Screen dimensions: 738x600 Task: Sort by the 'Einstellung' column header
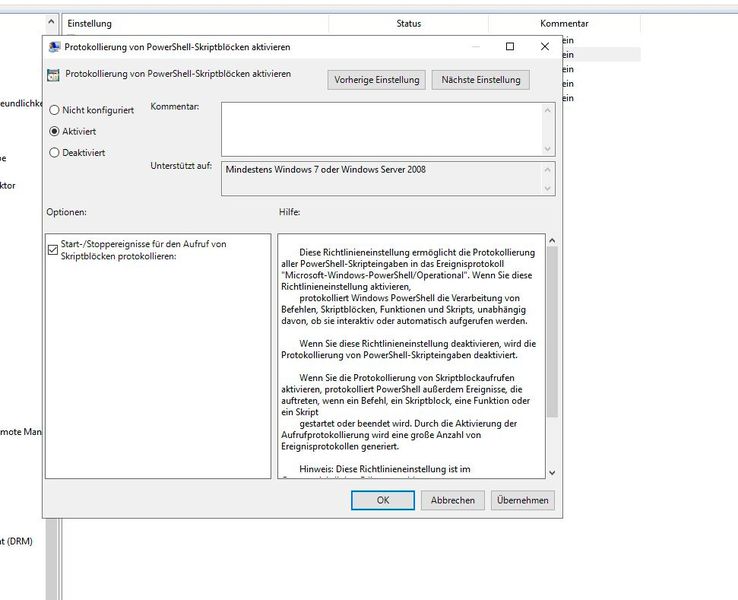point(195,24)
